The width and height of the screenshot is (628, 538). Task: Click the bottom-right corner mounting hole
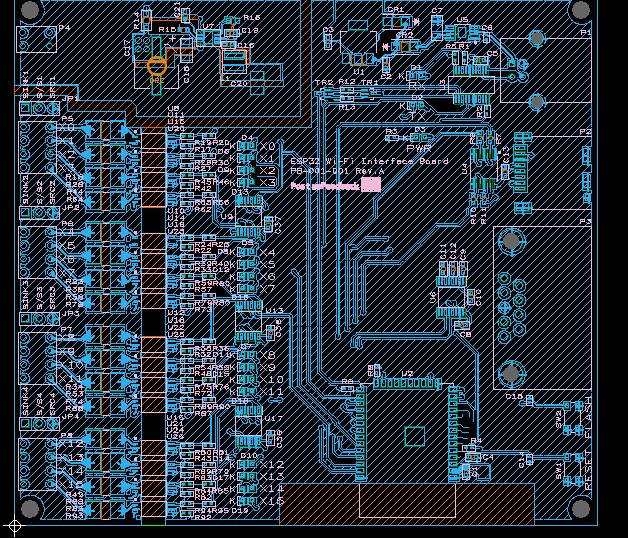580,508
